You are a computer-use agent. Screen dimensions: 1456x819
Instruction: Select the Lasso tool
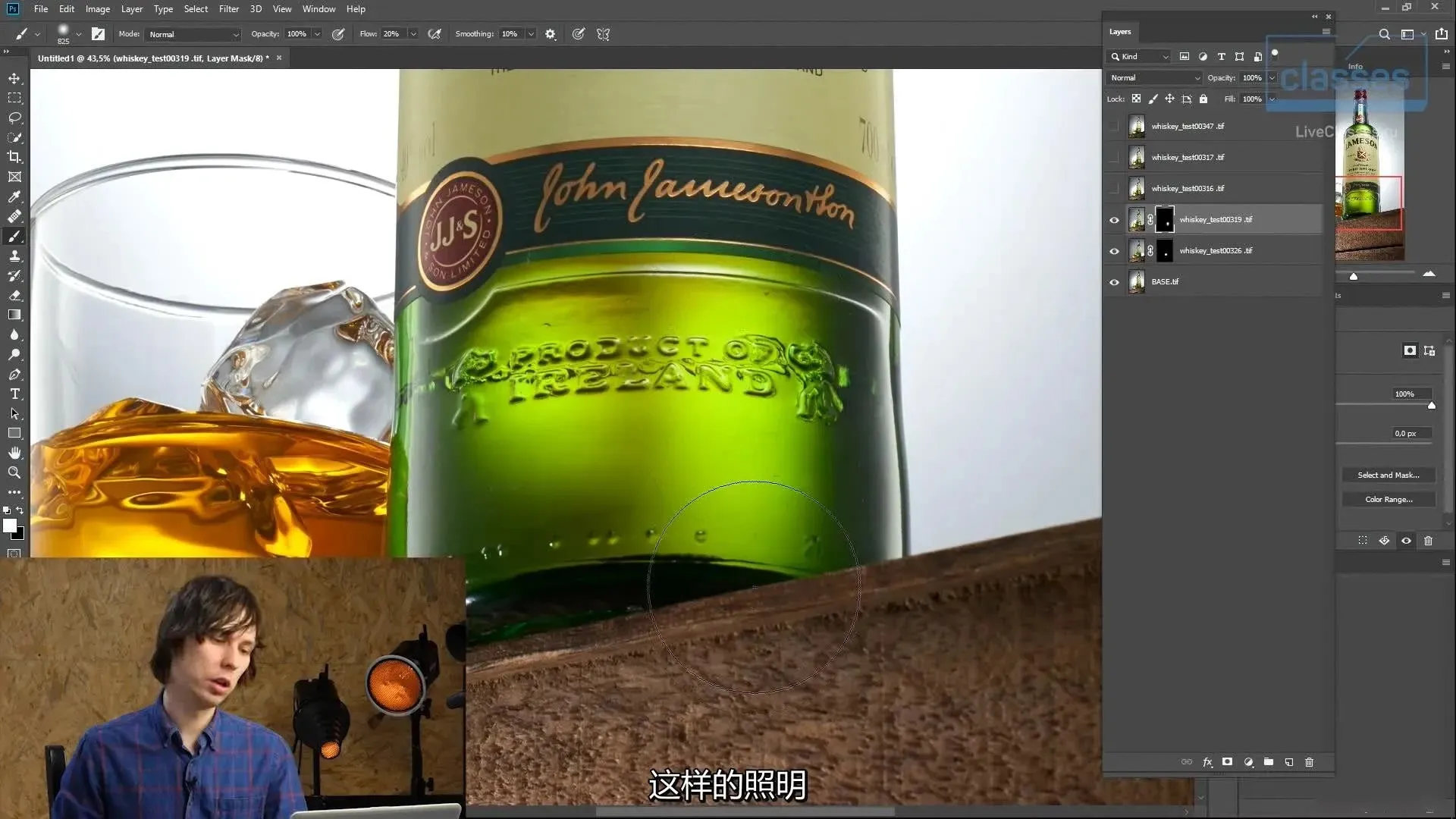coord(14,118)
